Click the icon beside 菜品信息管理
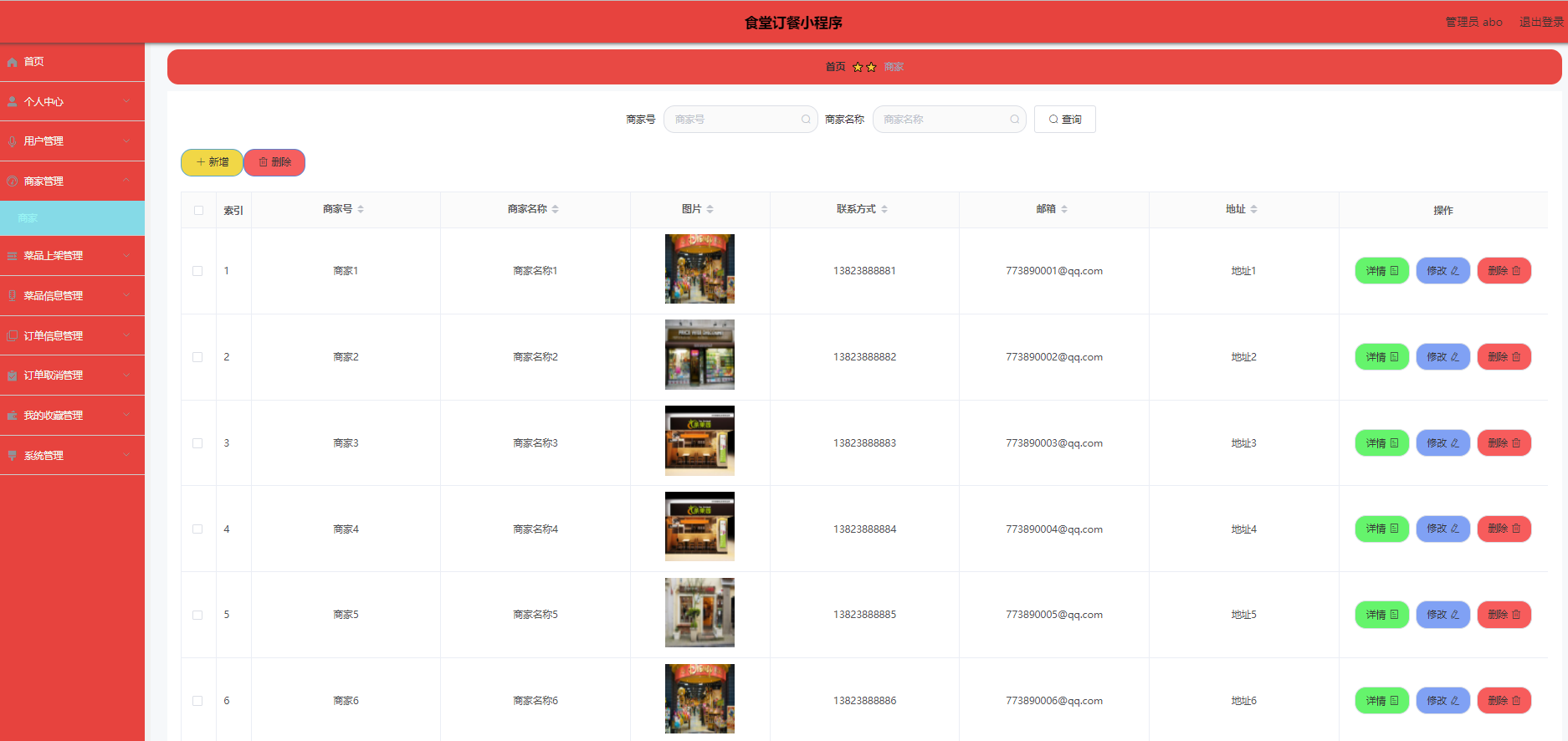 pyautogui.click(x=13, y=295)
